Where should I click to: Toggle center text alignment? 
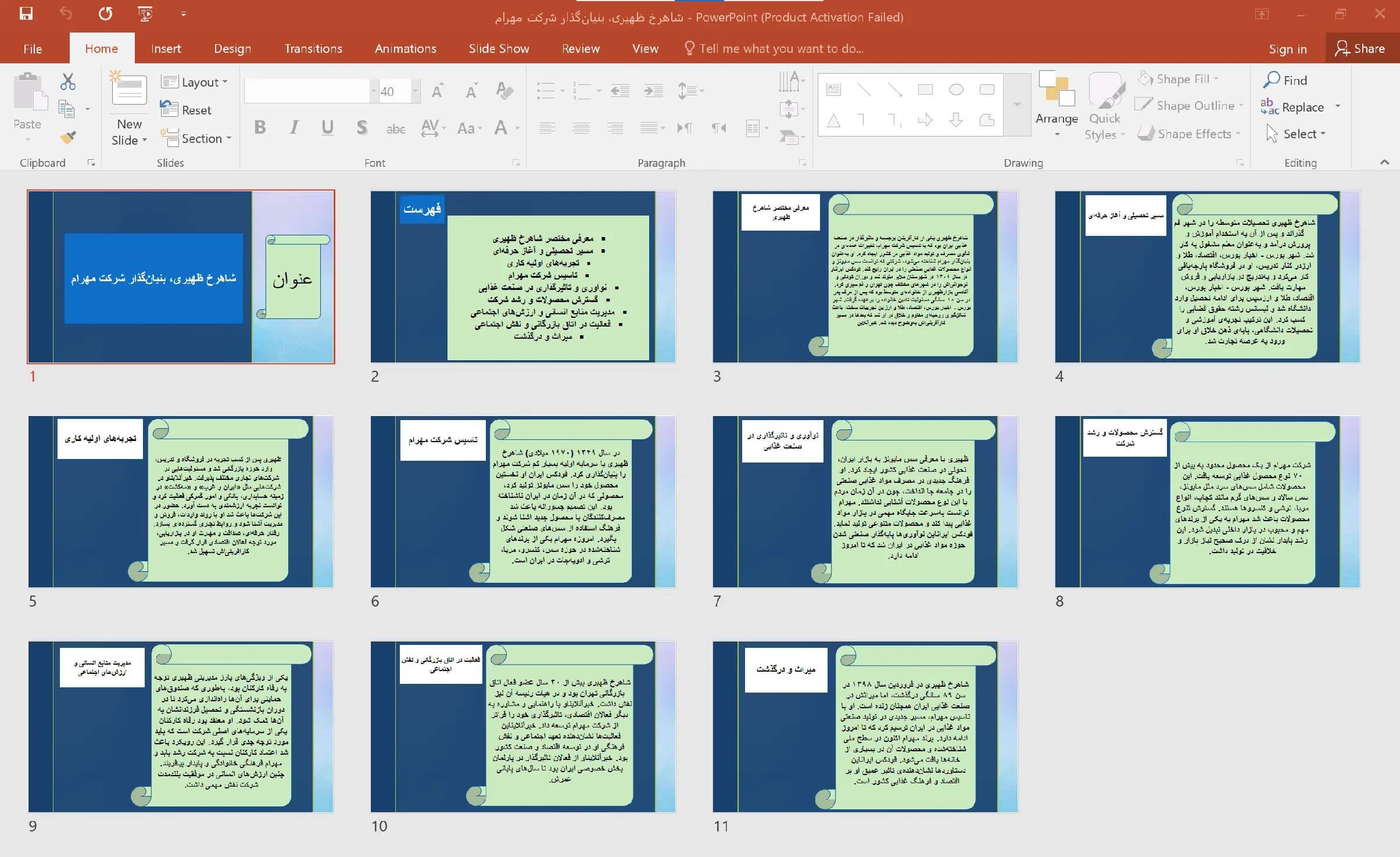(x=581, y=128)
